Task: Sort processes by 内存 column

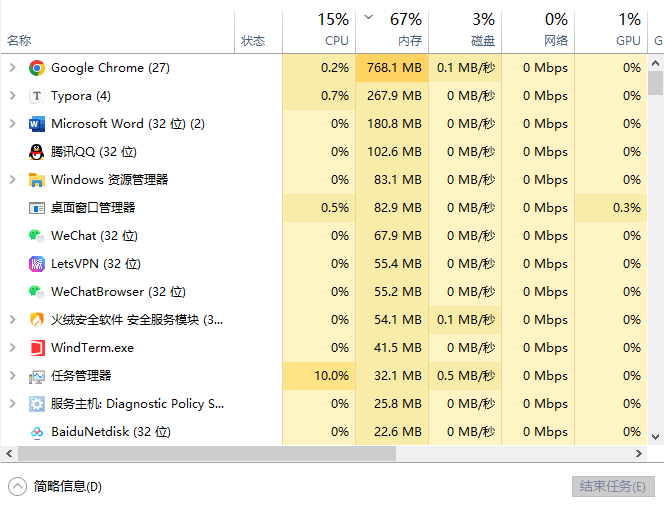Action: tap(392, 32)
